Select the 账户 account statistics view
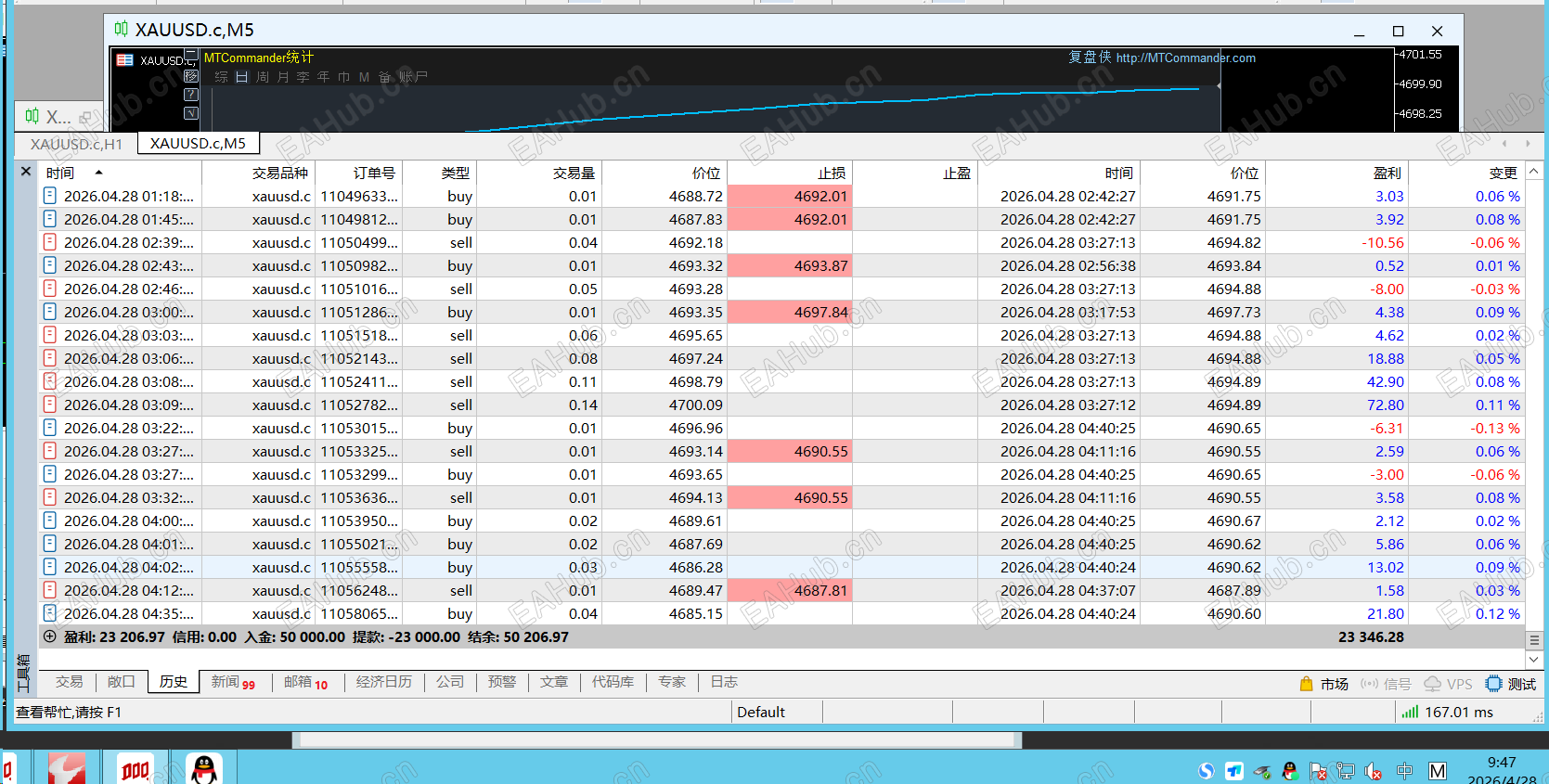 click(x=414, y=77)
